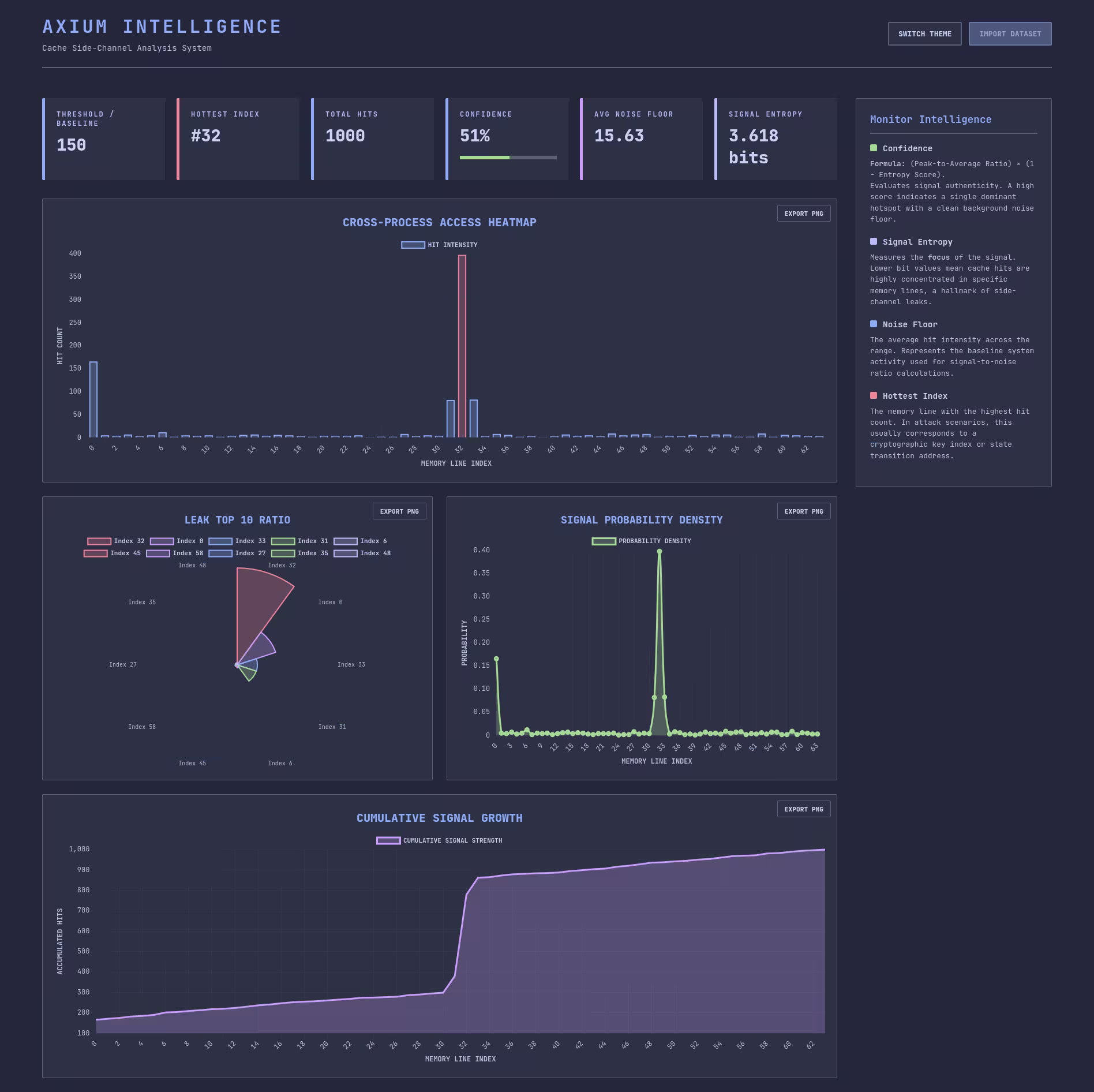The height and width of the screenshot is (1092, 1094).
Task: Toggle the Probability Density legend entry
Action: (641, 541)
